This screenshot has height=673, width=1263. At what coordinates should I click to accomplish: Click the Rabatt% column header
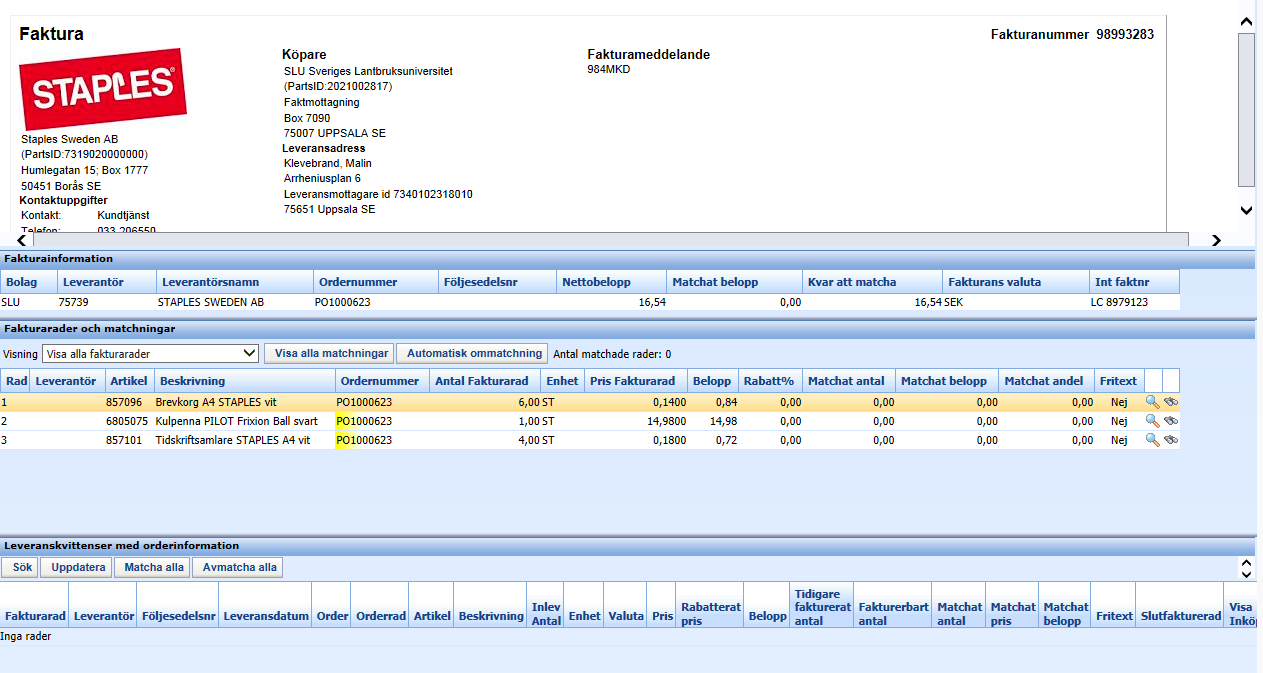(769, 381)
